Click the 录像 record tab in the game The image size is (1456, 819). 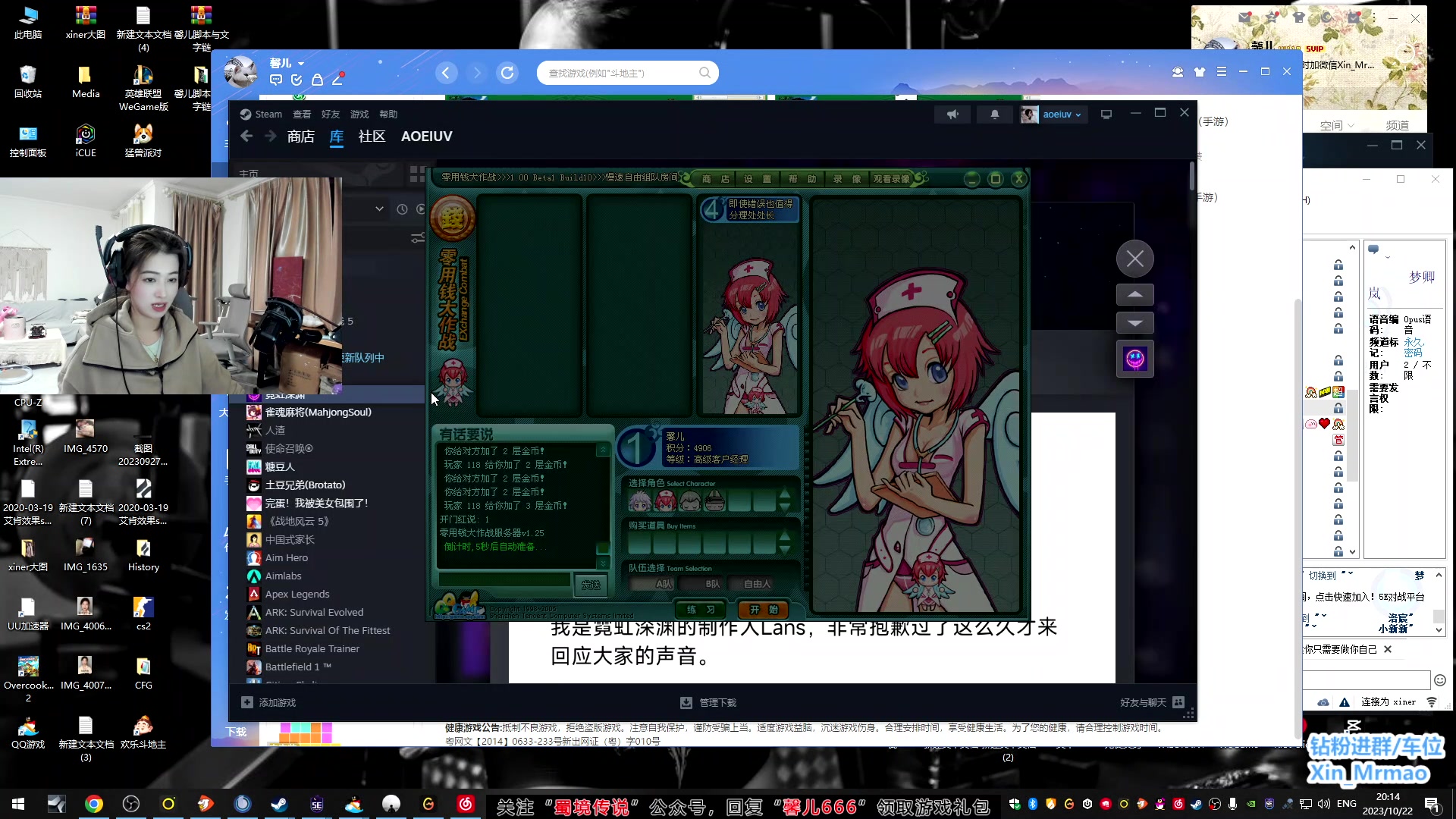[x=847, y=179]
